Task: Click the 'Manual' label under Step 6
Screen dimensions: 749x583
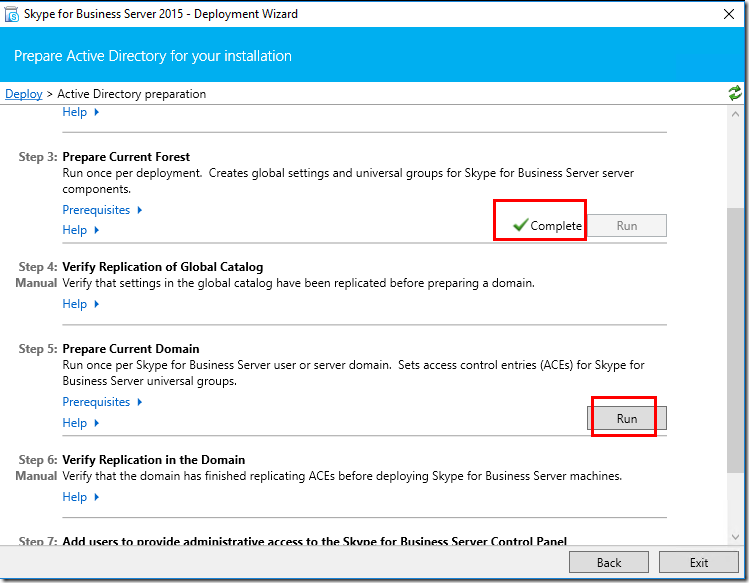Action: [x=36, y=476]
